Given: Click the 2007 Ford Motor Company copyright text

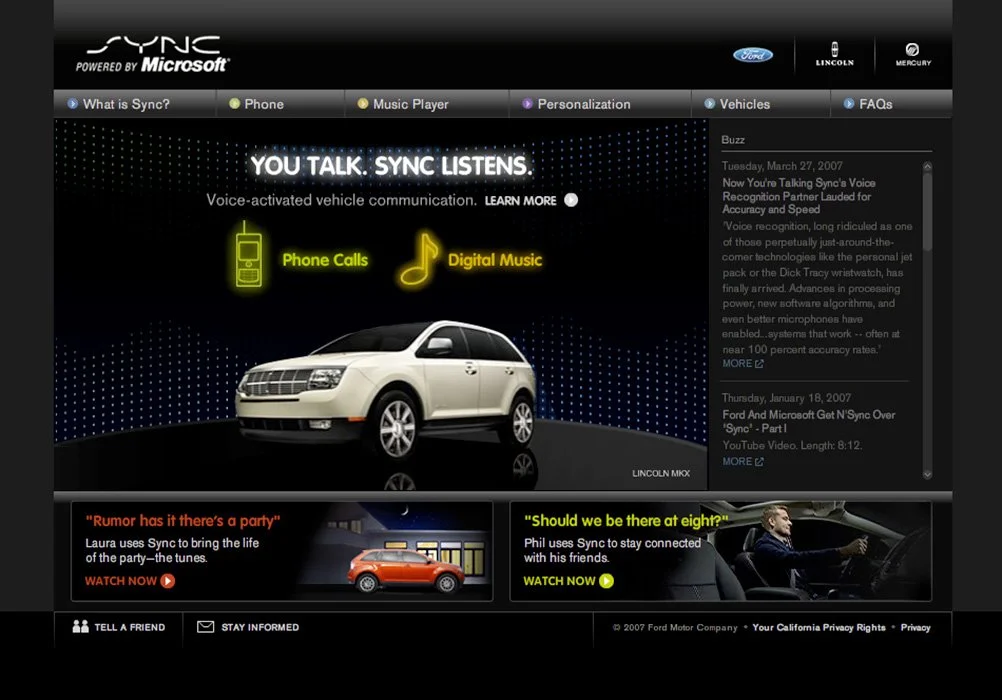Looking at the screenshot, I should pyautogui.click(x=675, y=628).
